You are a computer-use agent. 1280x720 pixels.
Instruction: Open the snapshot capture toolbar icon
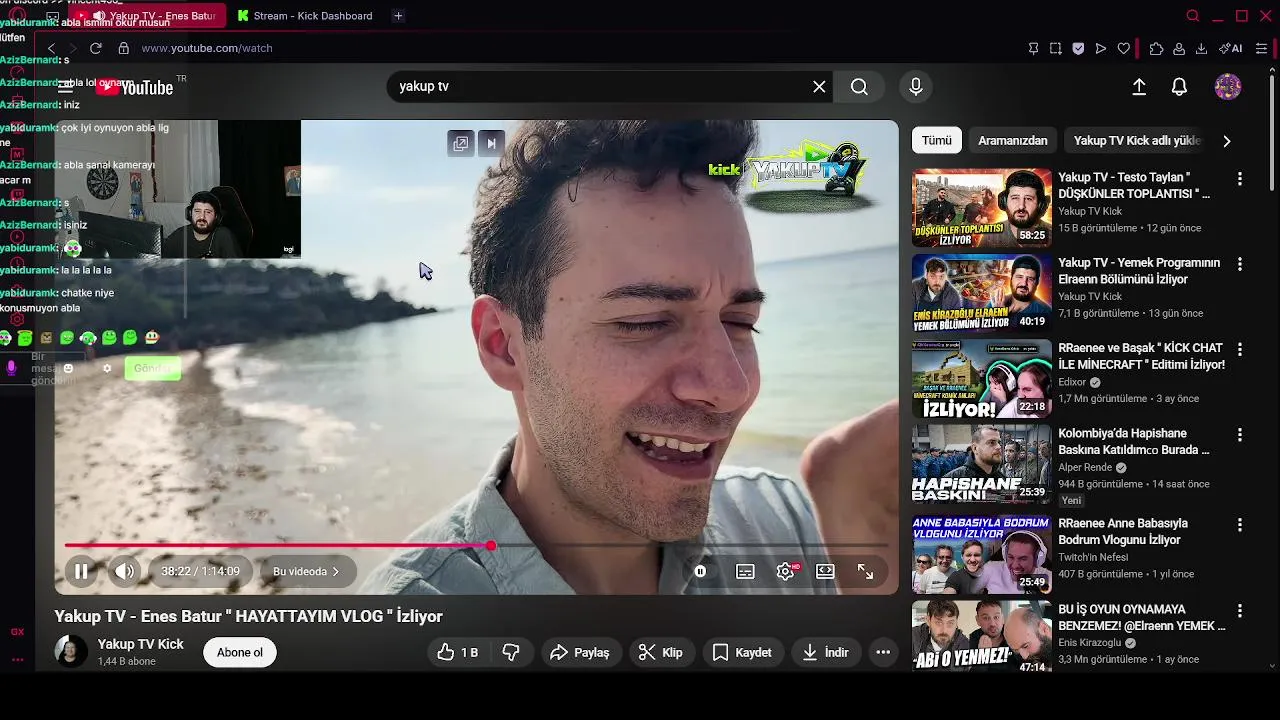1055,48
